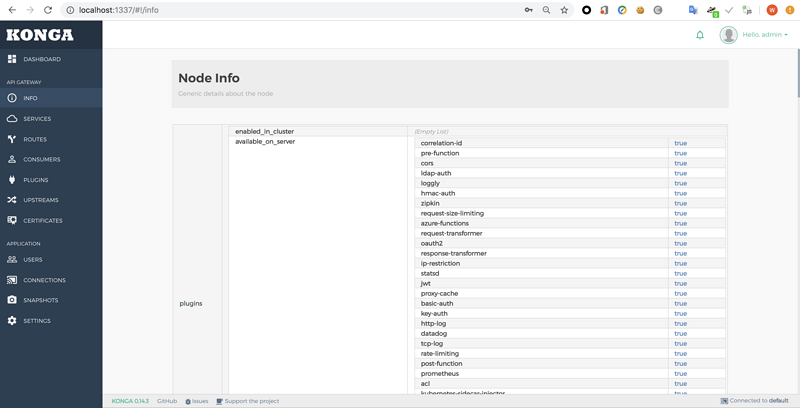Click the Upstreams shuffle icon
This screenshot has height=408, width=800.
(x=12, y=200)
